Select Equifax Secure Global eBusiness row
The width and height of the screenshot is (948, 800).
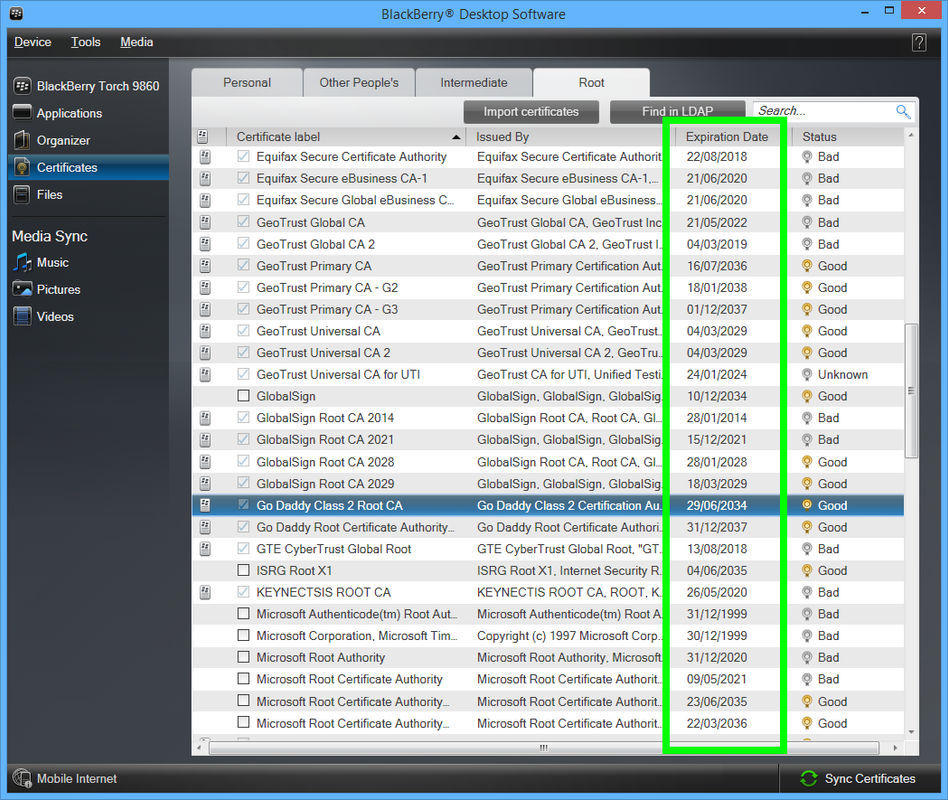(x=548, y=200)
